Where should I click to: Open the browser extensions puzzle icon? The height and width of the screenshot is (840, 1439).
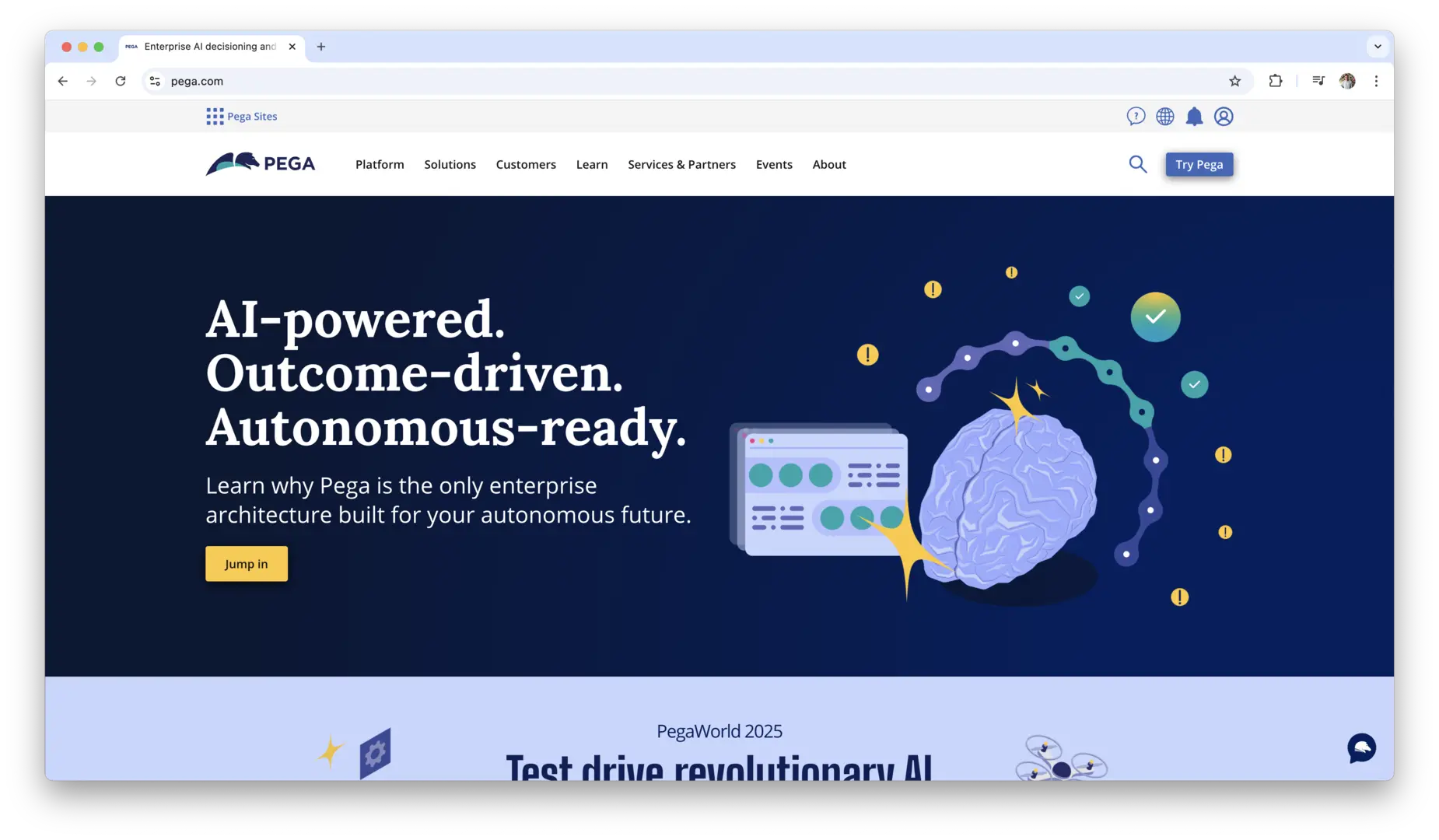pos(1276,81)
